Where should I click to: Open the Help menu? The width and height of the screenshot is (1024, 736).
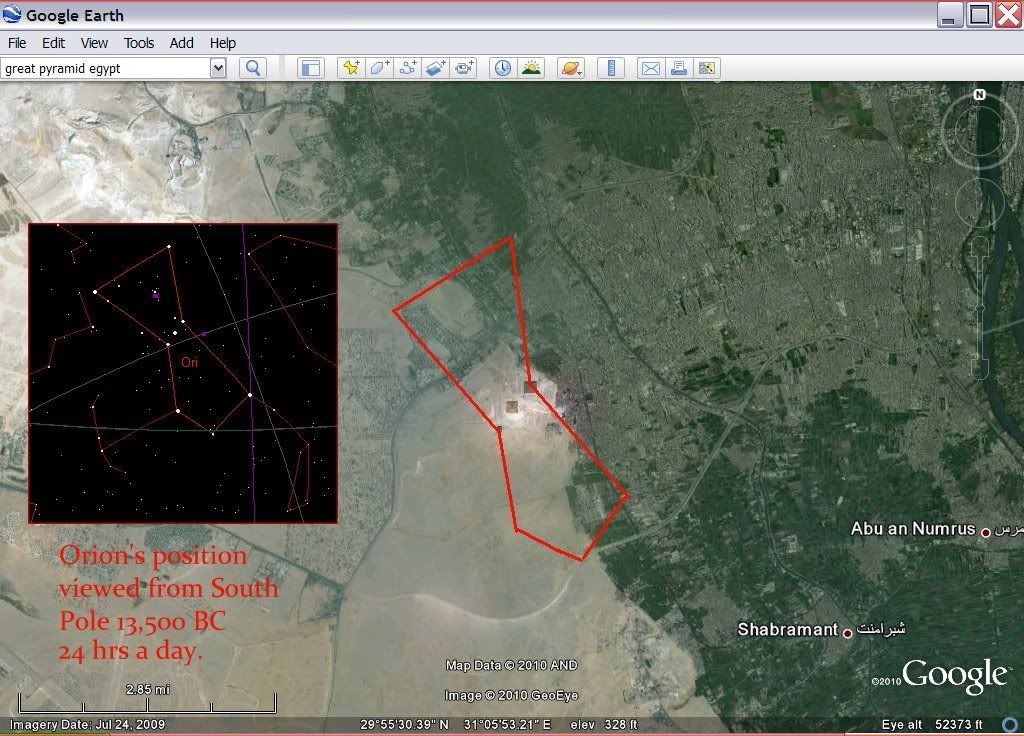(x=223, y=43)
